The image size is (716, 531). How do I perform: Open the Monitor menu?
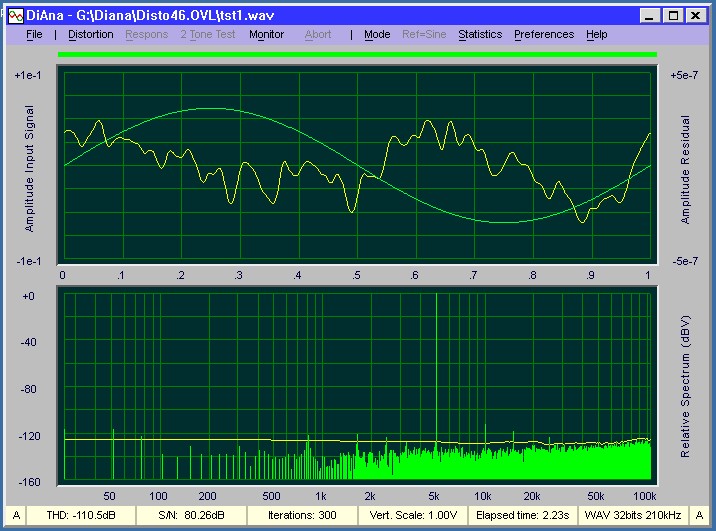coord(267,34)
